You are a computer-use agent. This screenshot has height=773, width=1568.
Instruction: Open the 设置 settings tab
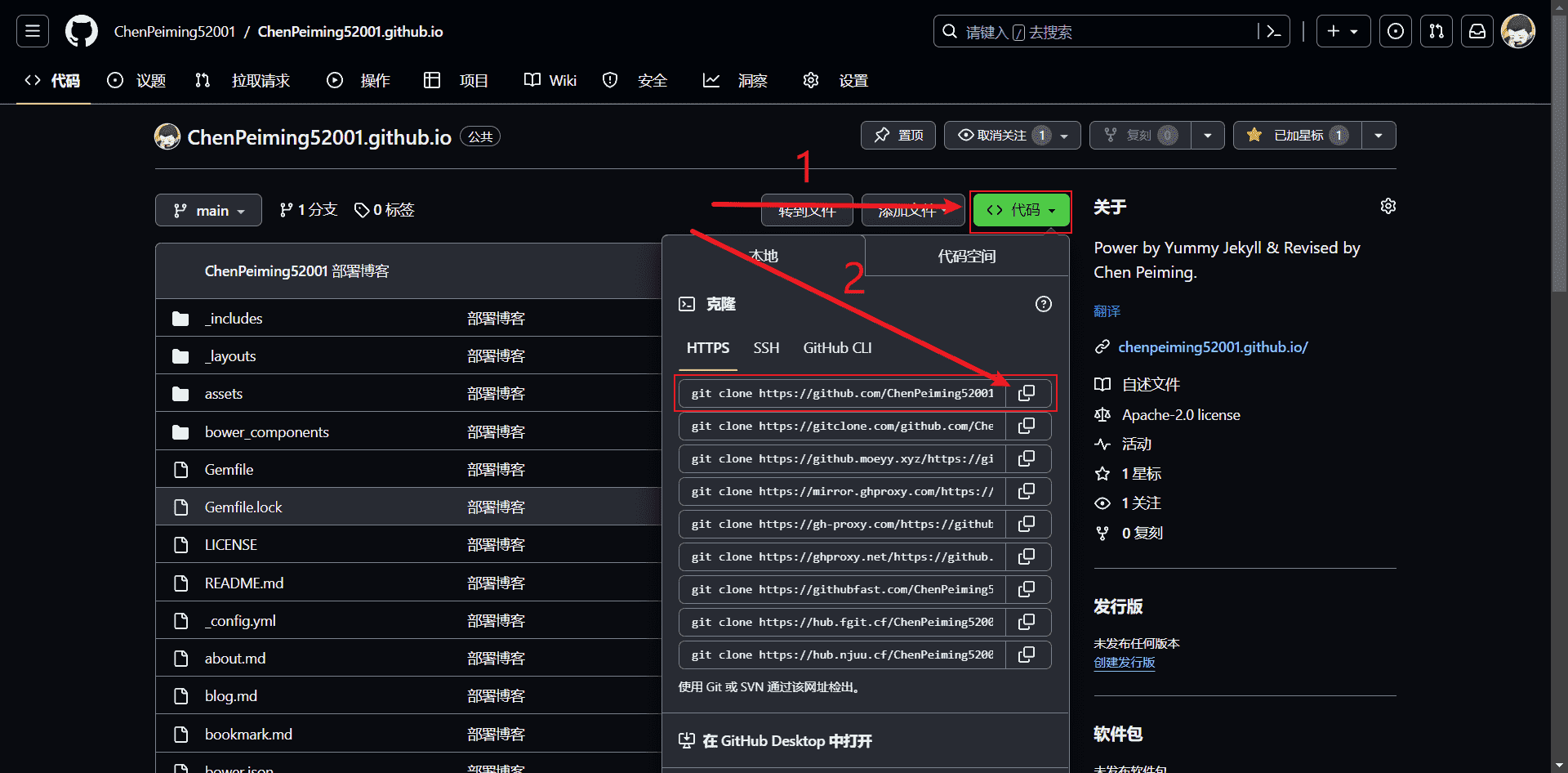point(835,80)
